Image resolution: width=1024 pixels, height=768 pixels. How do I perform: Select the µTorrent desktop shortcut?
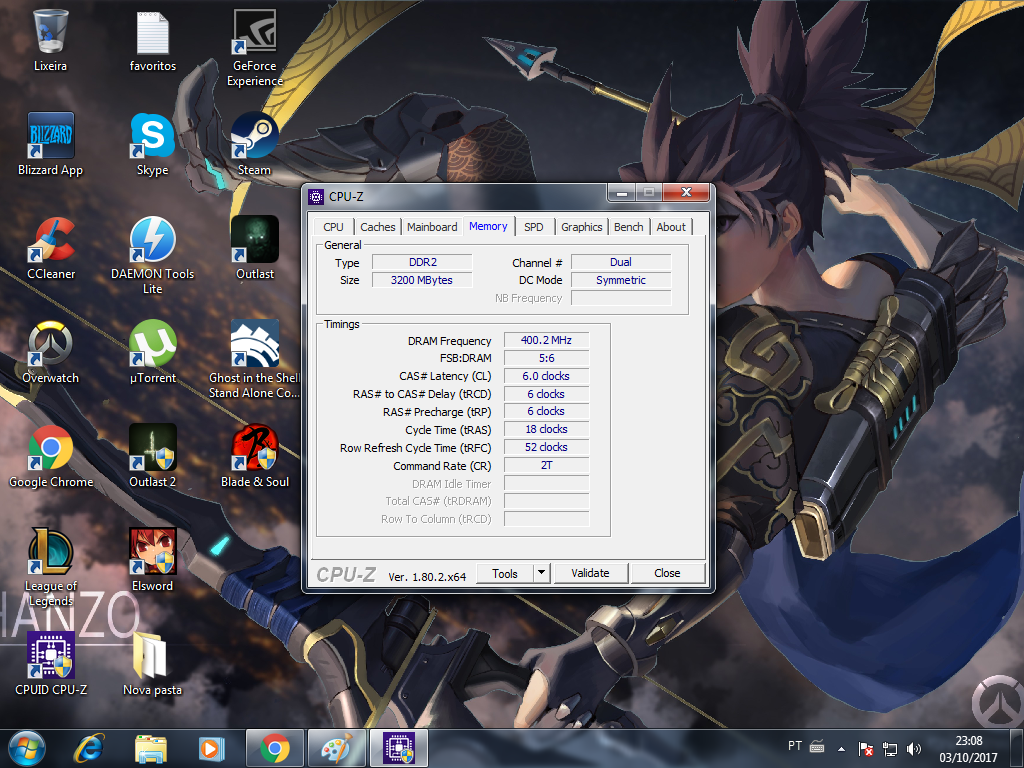click(152, 352)
